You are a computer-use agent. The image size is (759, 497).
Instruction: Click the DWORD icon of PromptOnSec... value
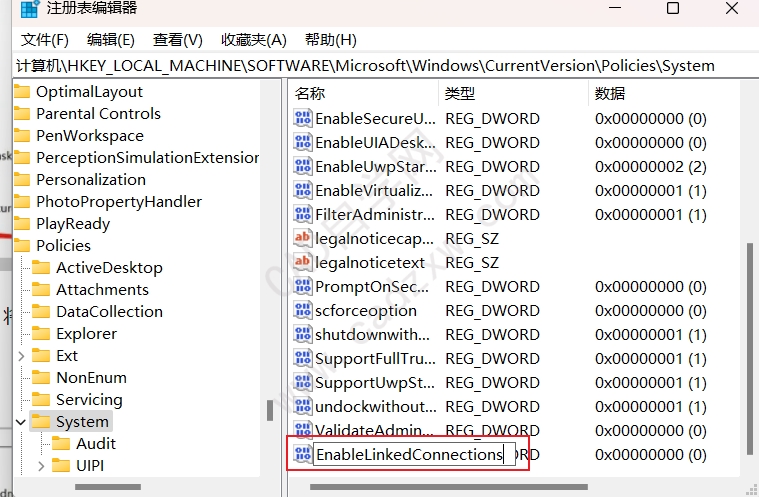click(x=303, y=286)
